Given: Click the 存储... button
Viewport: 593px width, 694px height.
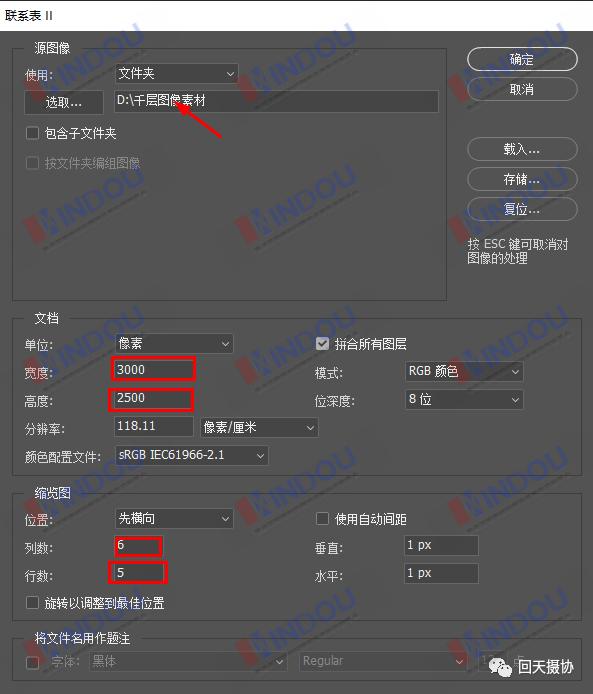Looking at the screenshot, I should coord(522,179).
